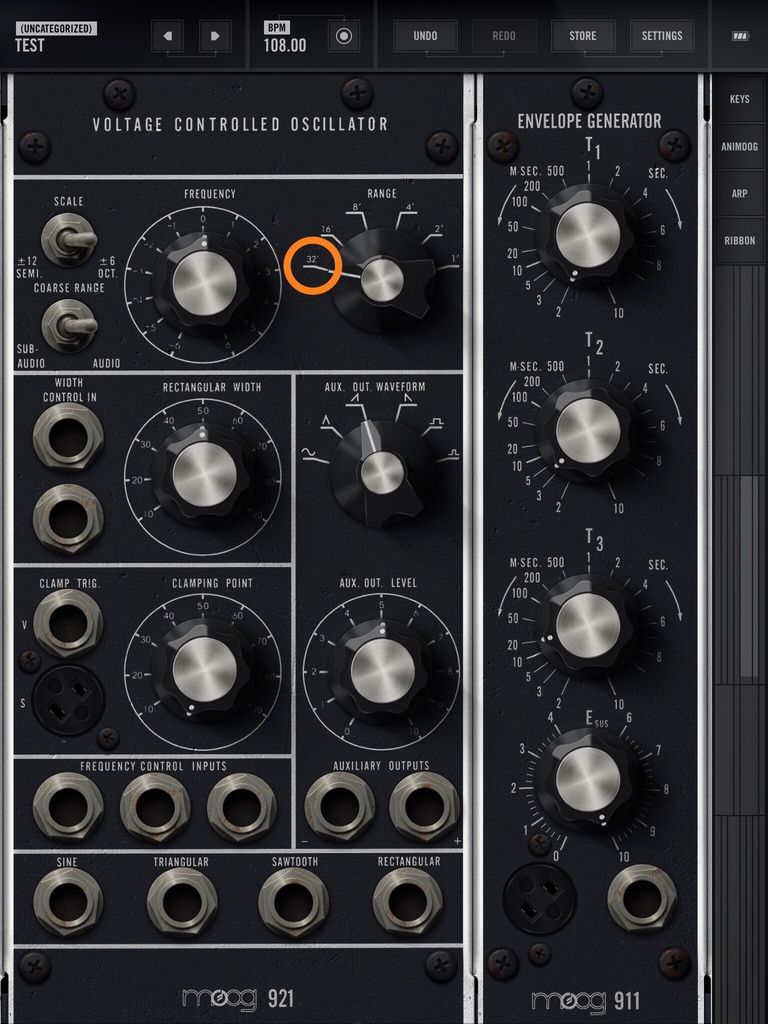Tap the Clamping Point knob

(204, 669)
